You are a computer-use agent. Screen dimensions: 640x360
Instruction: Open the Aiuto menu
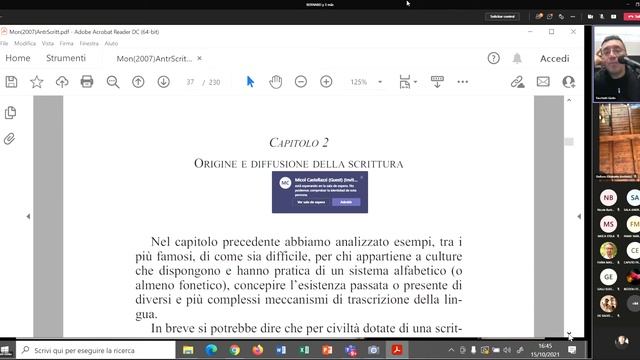[111, 43]
